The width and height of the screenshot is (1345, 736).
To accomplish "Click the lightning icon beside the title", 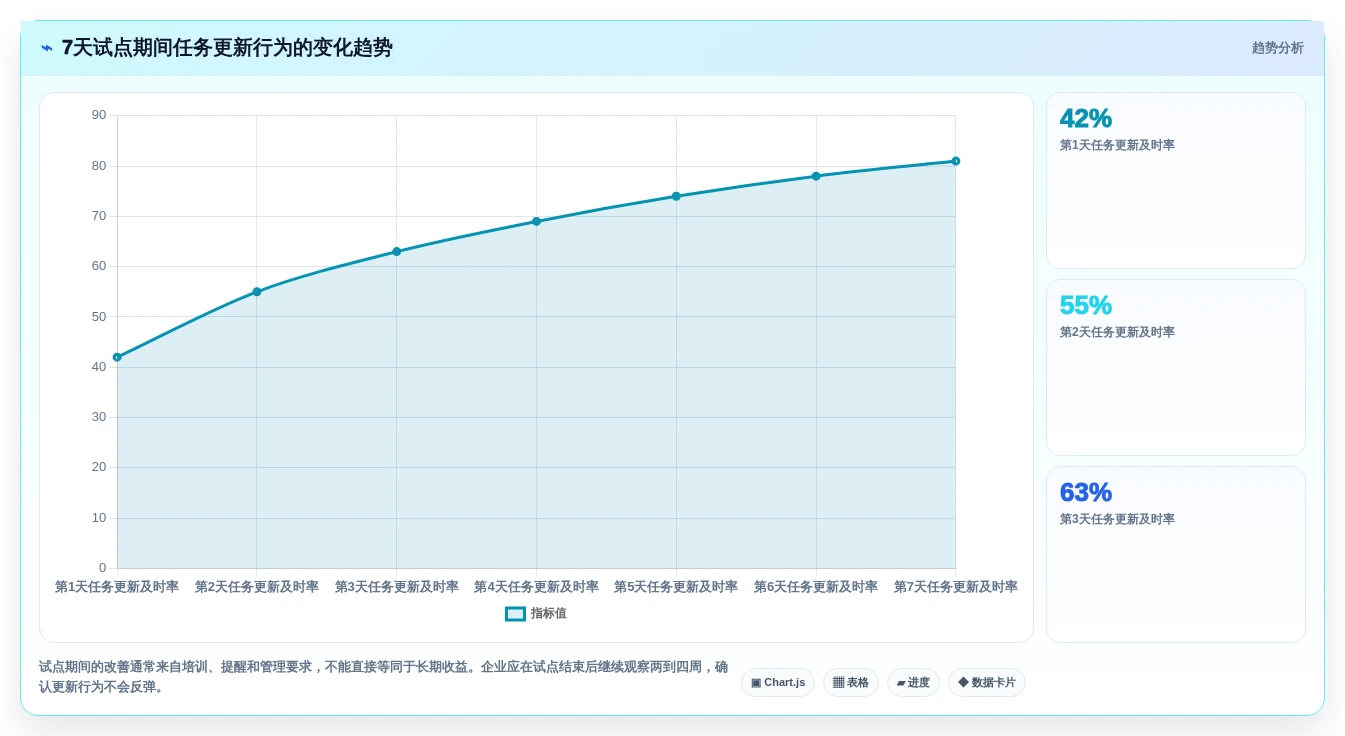I will coord(47,48).
